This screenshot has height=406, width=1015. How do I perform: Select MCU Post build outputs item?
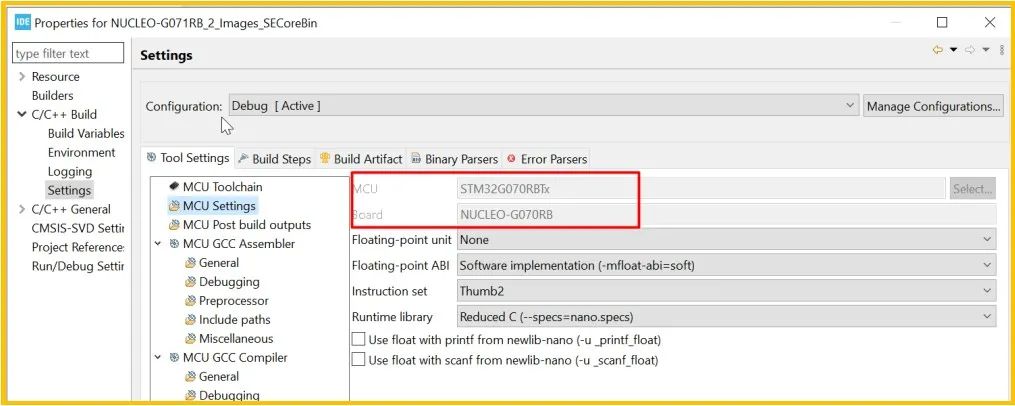247,225
